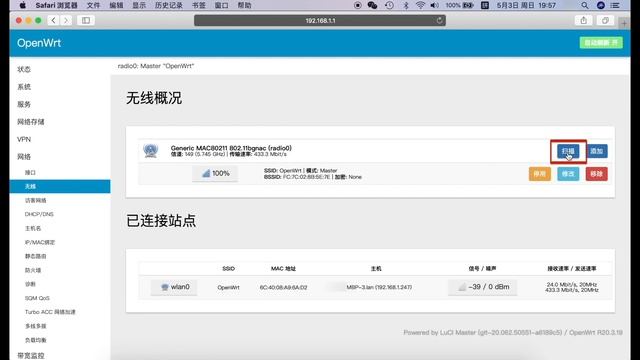Open Safari 书签 menu
Viewport: 640px width, 360px height.
pyautogui.click(x=199, y=5)
